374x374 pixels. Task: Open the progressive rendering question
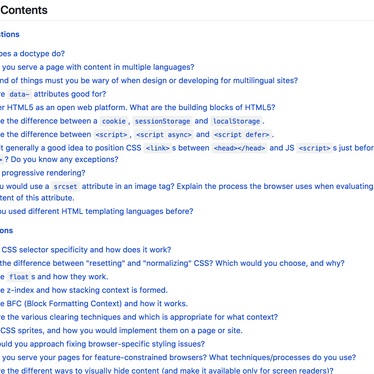point(43,173)
